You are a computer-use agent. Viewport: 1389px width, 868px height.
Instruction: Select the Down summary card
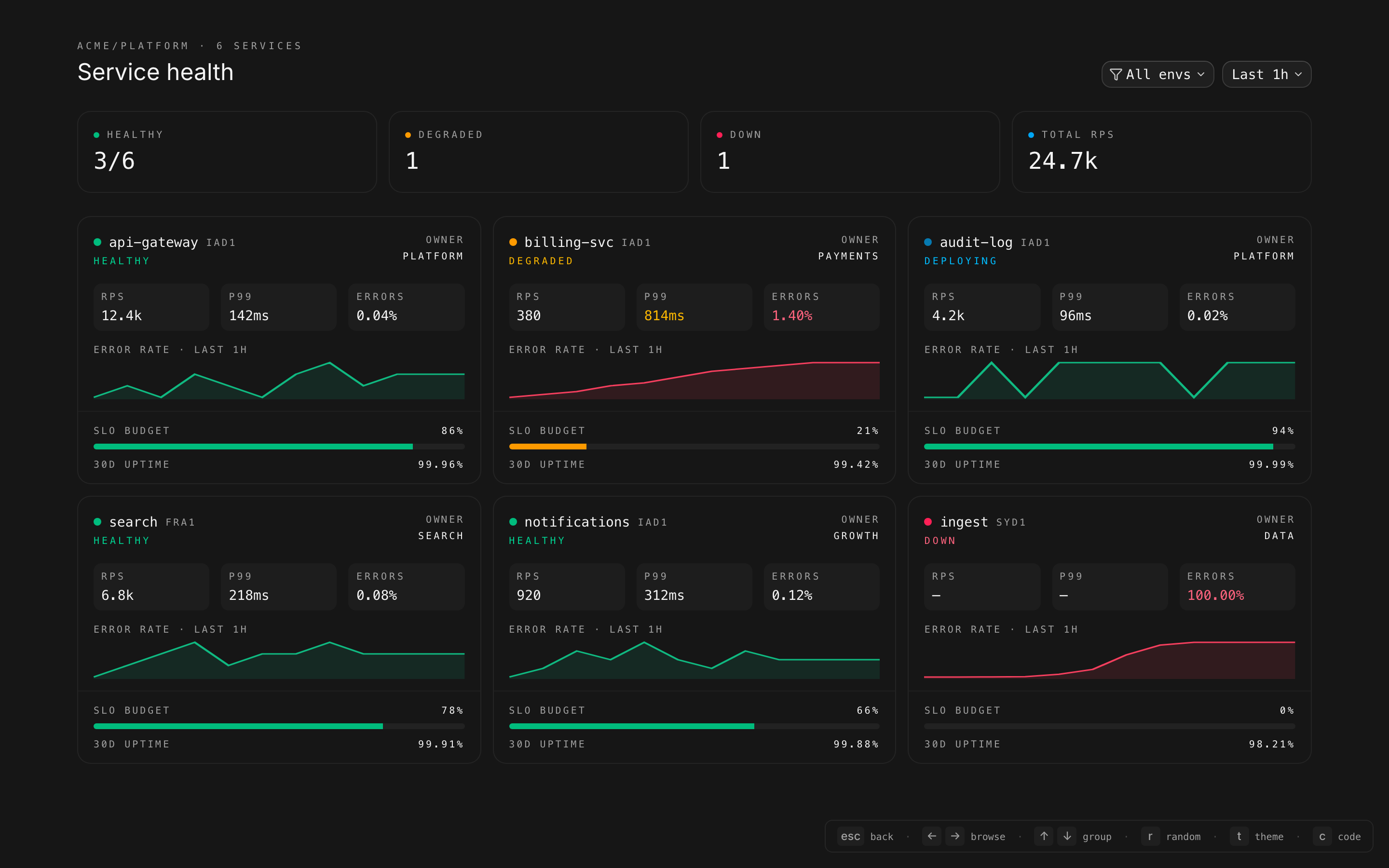coord(849,151)
